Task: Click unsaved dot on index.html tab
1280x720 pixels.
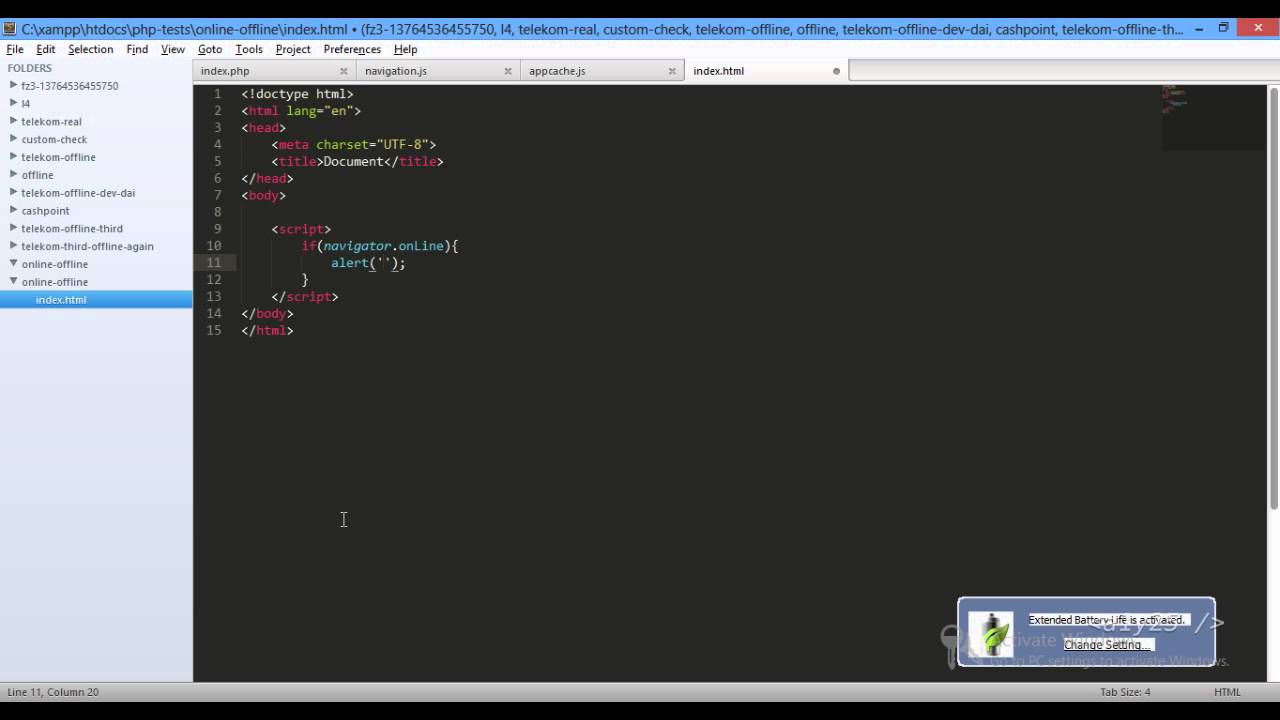Action: (837, 71)
